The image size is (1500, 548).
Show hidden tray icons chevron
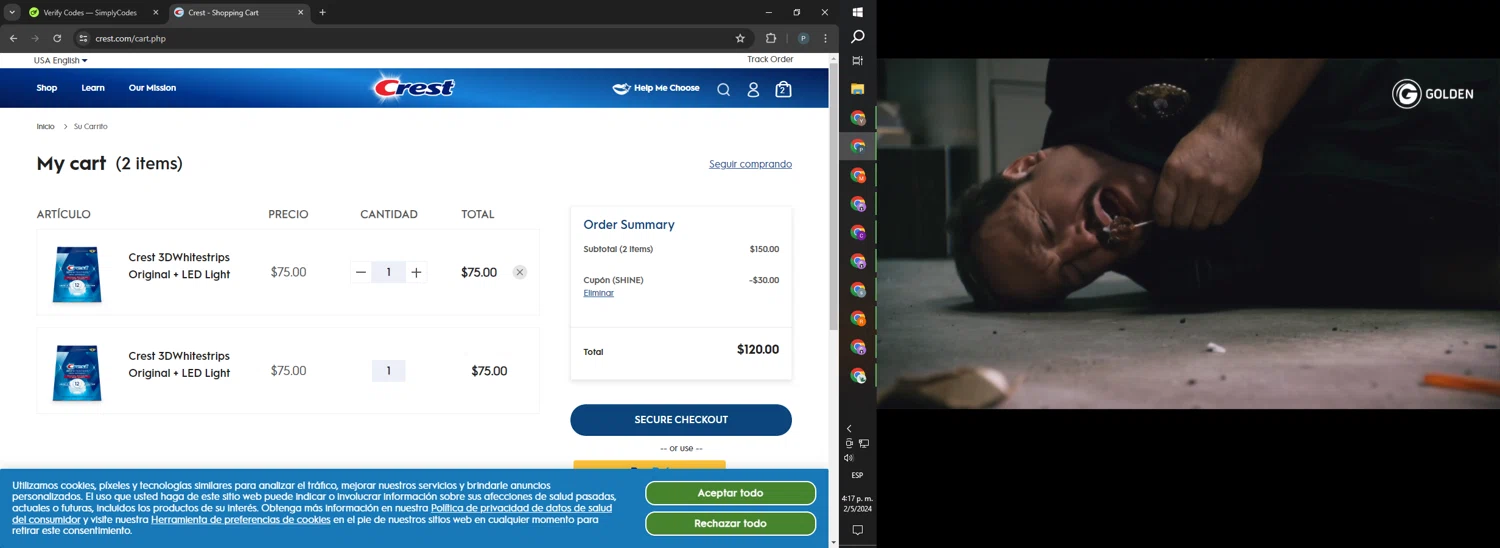click(849, 429)
